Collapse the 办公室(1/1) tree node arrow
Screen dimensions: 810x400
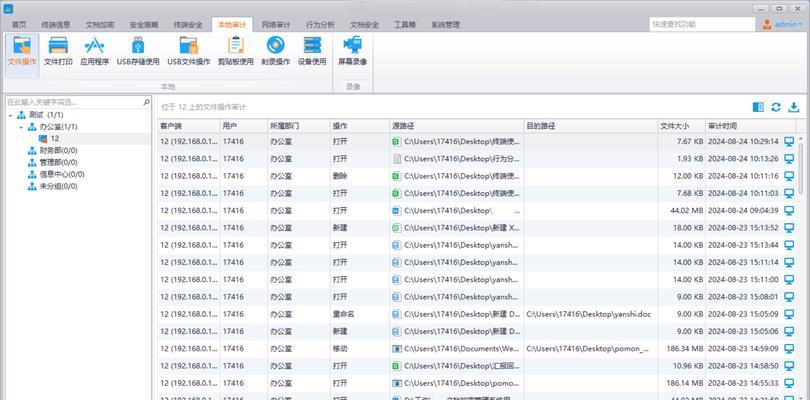click(21, 127)
